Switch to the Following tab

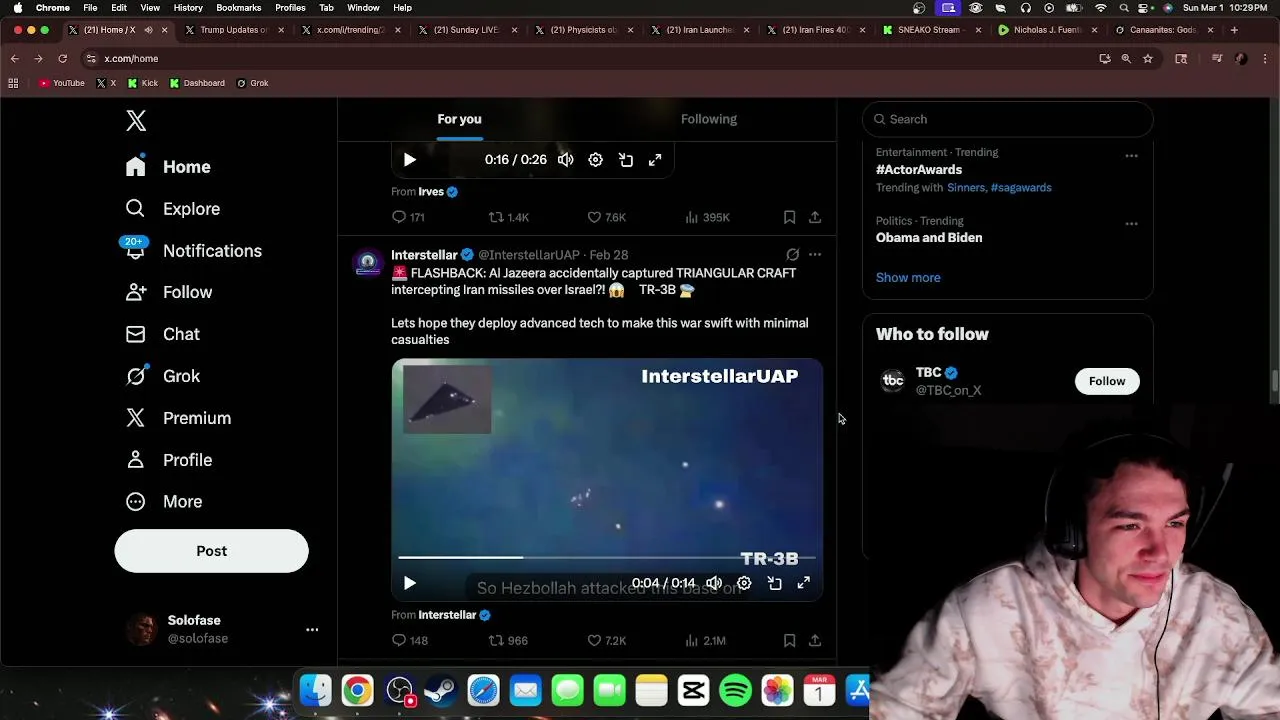[x=709, y=119]
